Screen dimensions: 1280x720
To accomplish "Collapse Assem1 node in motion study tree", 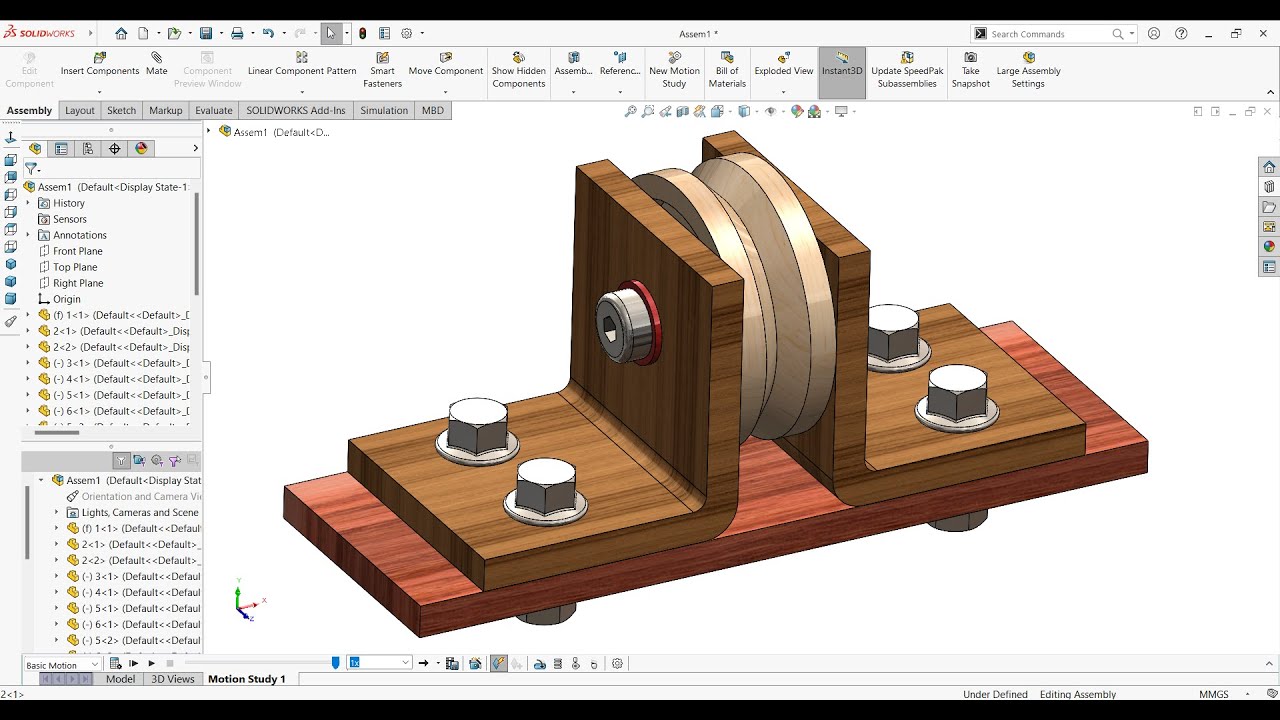I will point(42,480).
